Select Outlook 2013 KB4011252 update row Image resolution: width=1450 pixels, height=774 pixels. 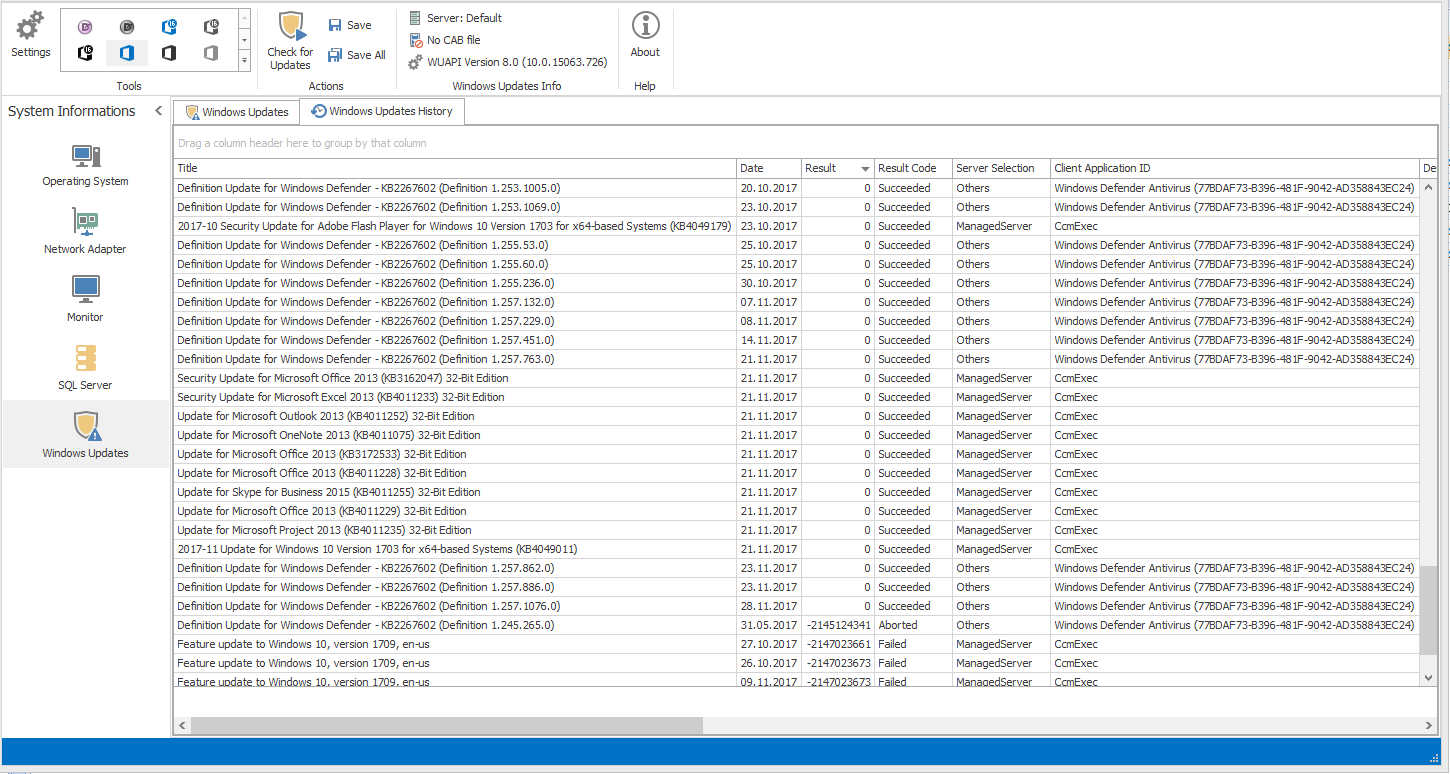(797, 416)
